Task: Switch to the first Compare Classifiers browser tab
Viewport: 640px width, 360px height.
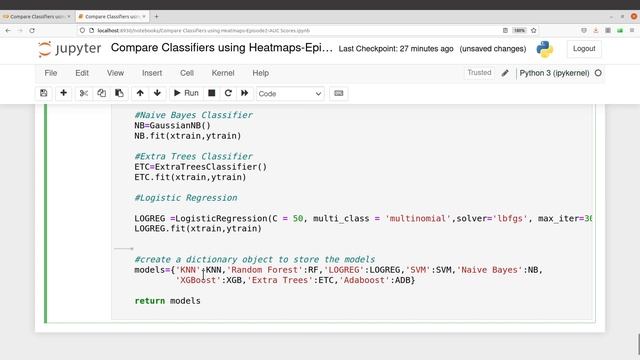Action: click(37, 17)
